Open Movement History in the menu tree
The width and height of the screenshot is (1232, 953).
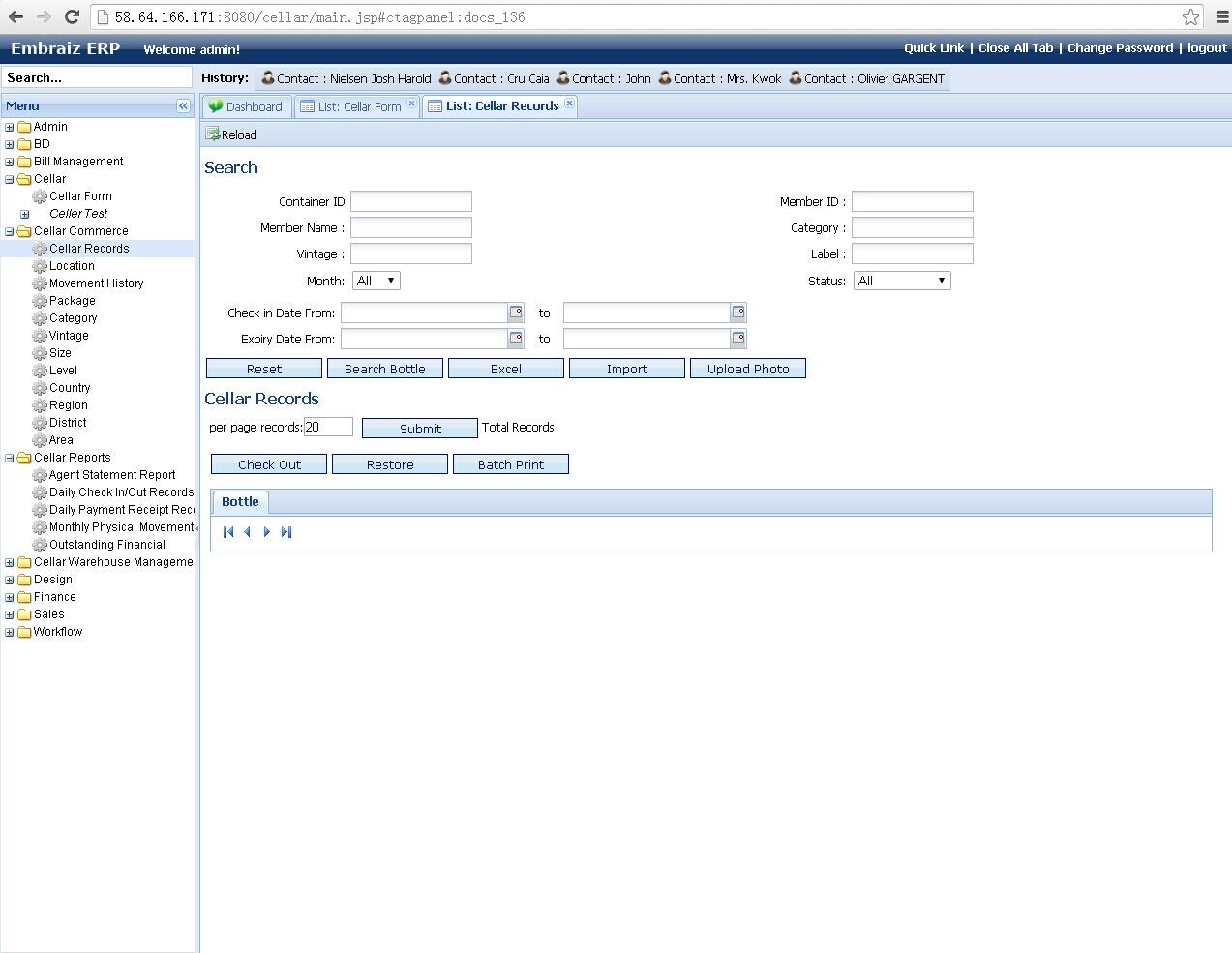(96, 283)
